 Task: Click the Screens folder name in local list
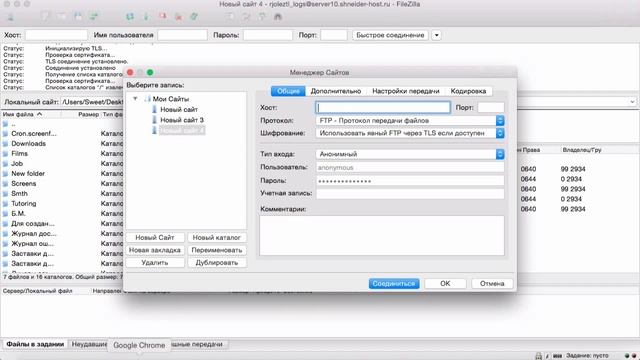pyautogui.click(x=24, y=183)
